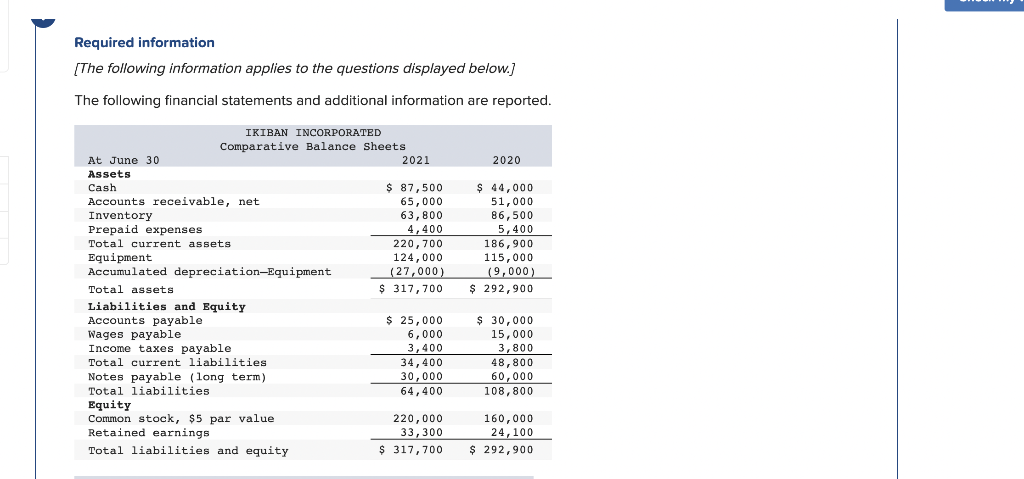Click the 'Total assets' row label
The image size is (1024, 479).
coord(131,289)
